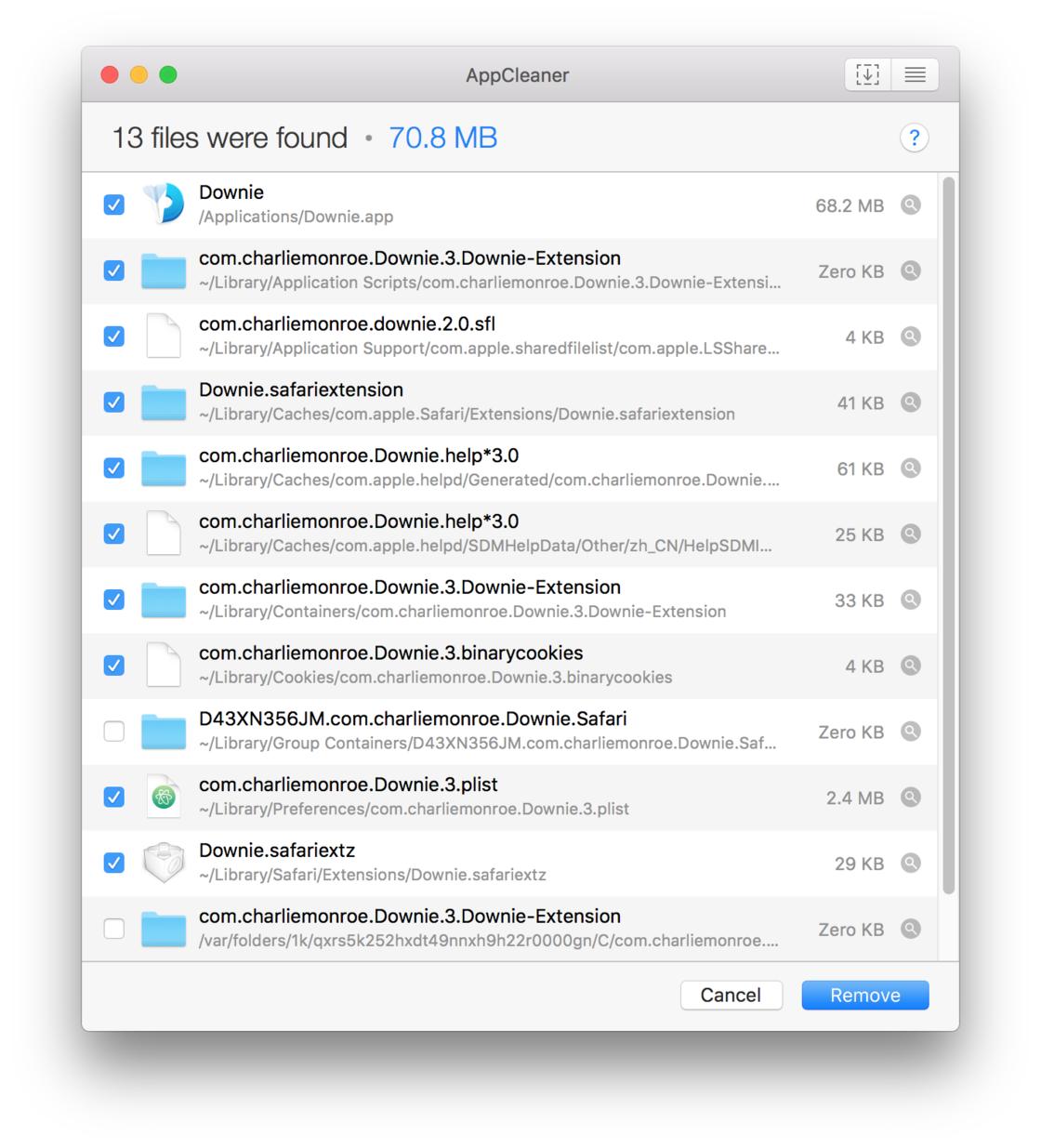
Task: Click magnifier for Caches Downie.safariextension row
Action: pyautogui.click(x=911, y=402)
